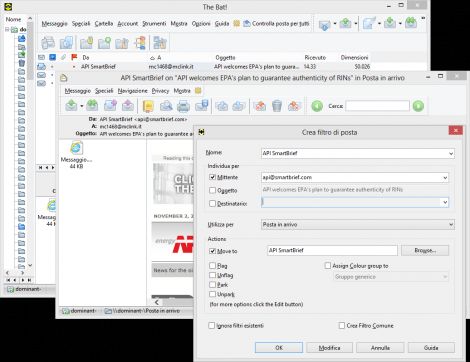Open the Nome combo box dropdown arrow
Viewport: 470px width, 362px height.
451,153
